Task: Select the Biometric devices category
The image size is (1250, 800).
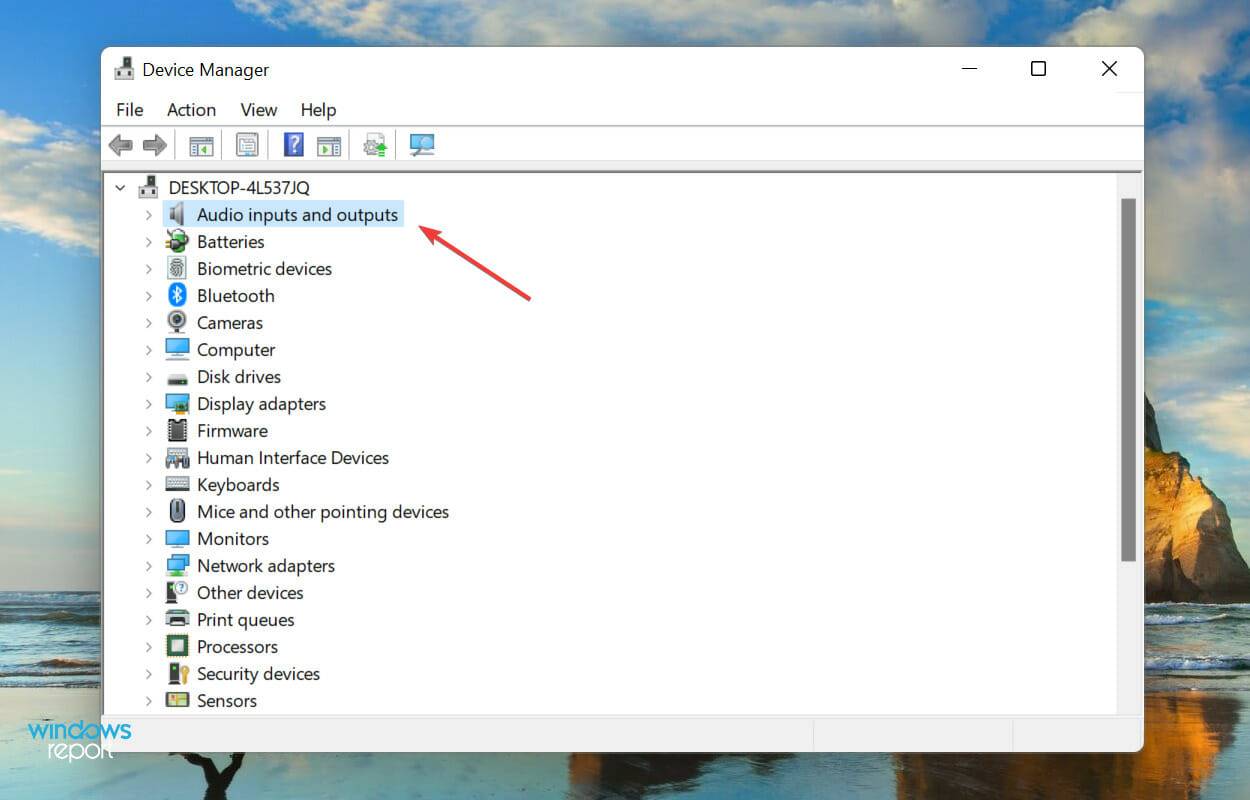Action: (x=264, y=268)
